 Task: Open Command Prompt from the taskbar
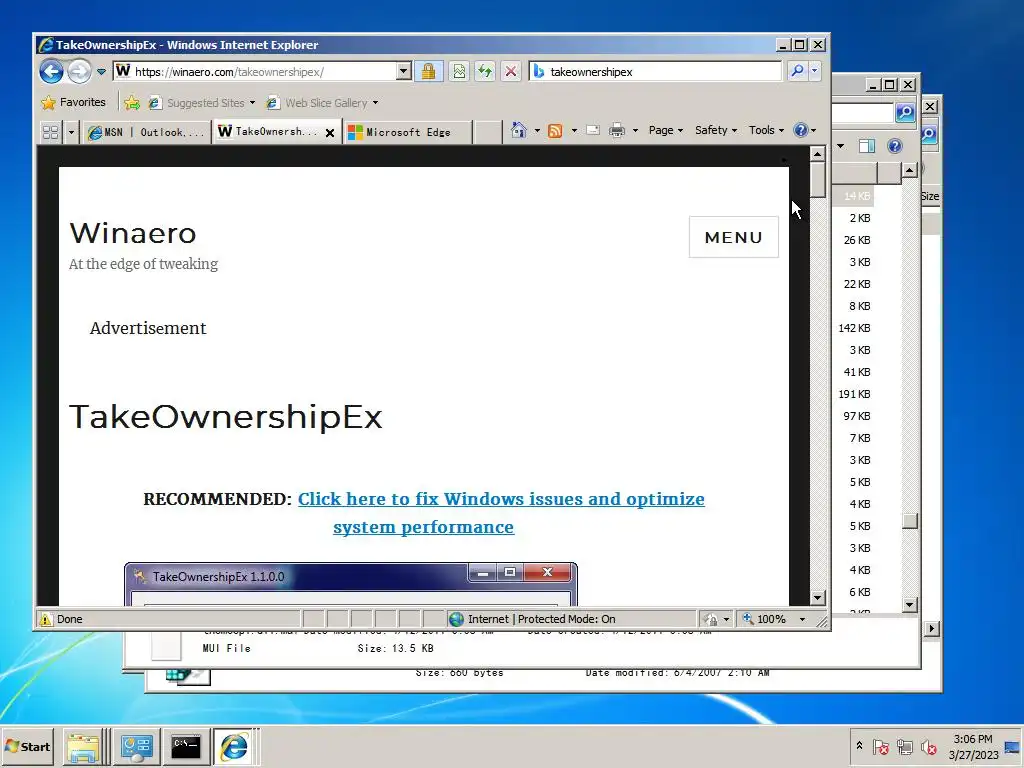186,747
